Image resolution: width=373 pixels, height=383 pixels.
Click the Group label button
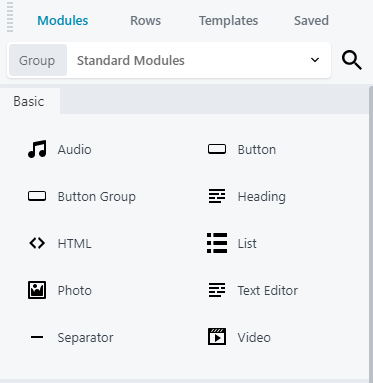tap(38, 60)
